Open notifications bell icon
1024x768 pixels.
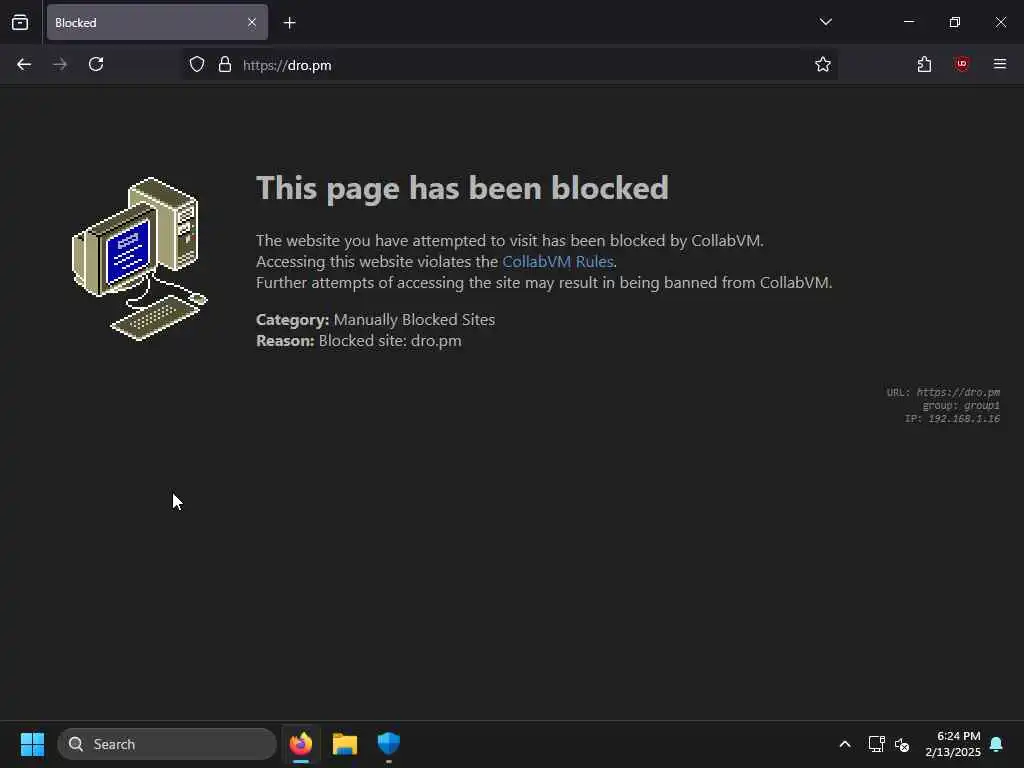pos(997,744)
